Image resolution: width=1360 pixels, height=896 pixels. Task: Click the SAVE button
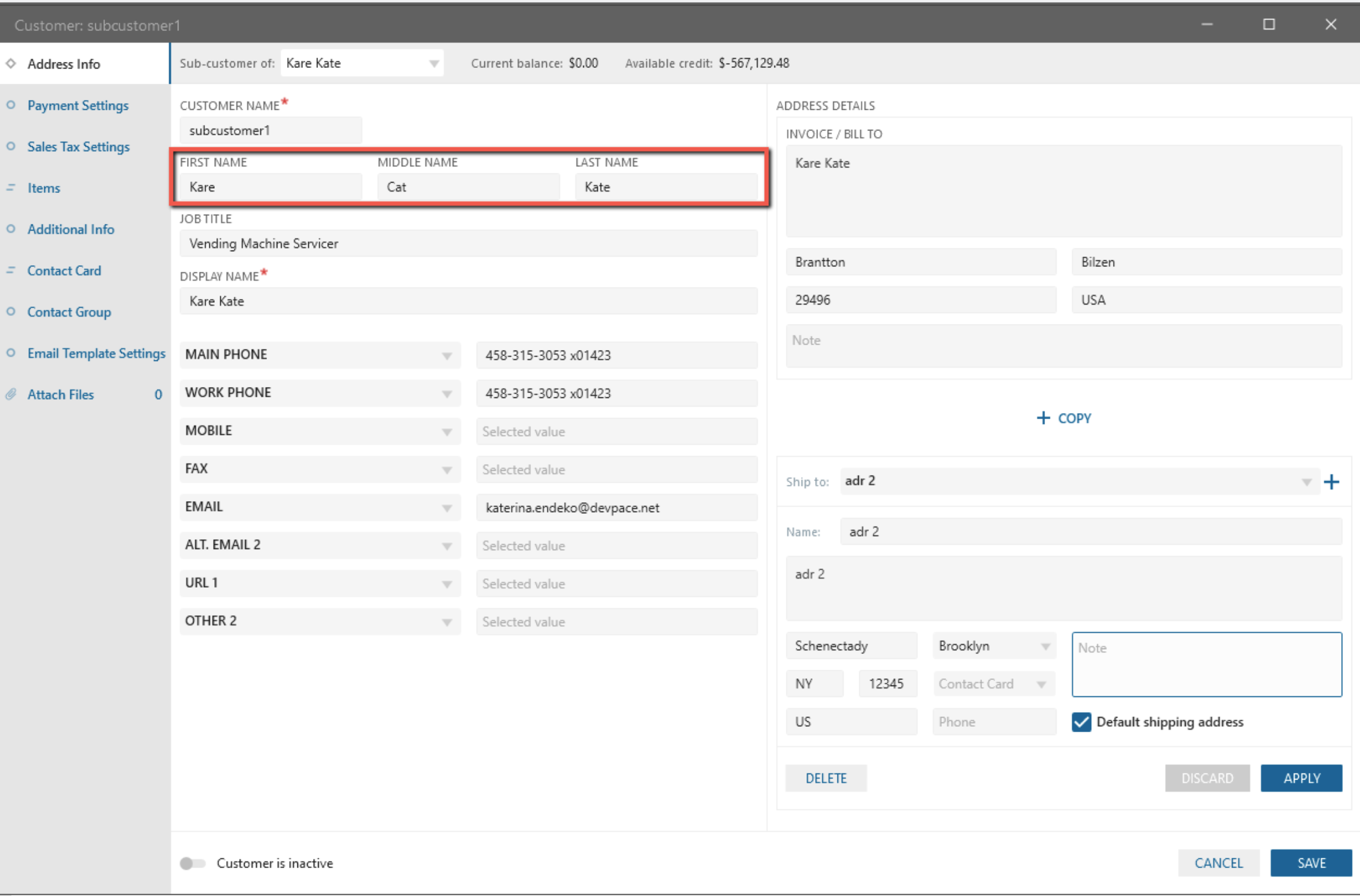1311,863
